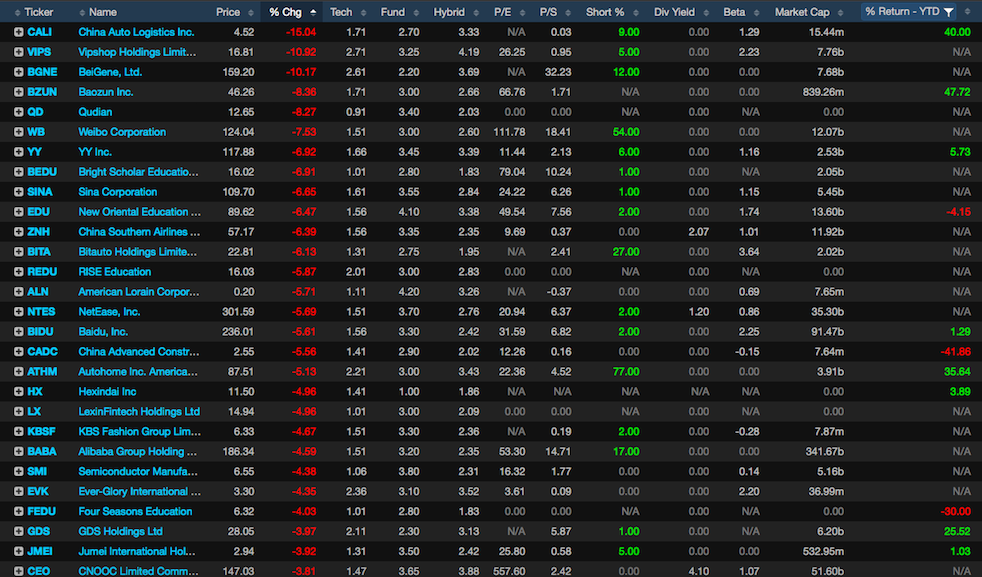This screenshot has width=982, height=577.
Task: Click the plus icon beside GDS
Action: click(19, 532)
